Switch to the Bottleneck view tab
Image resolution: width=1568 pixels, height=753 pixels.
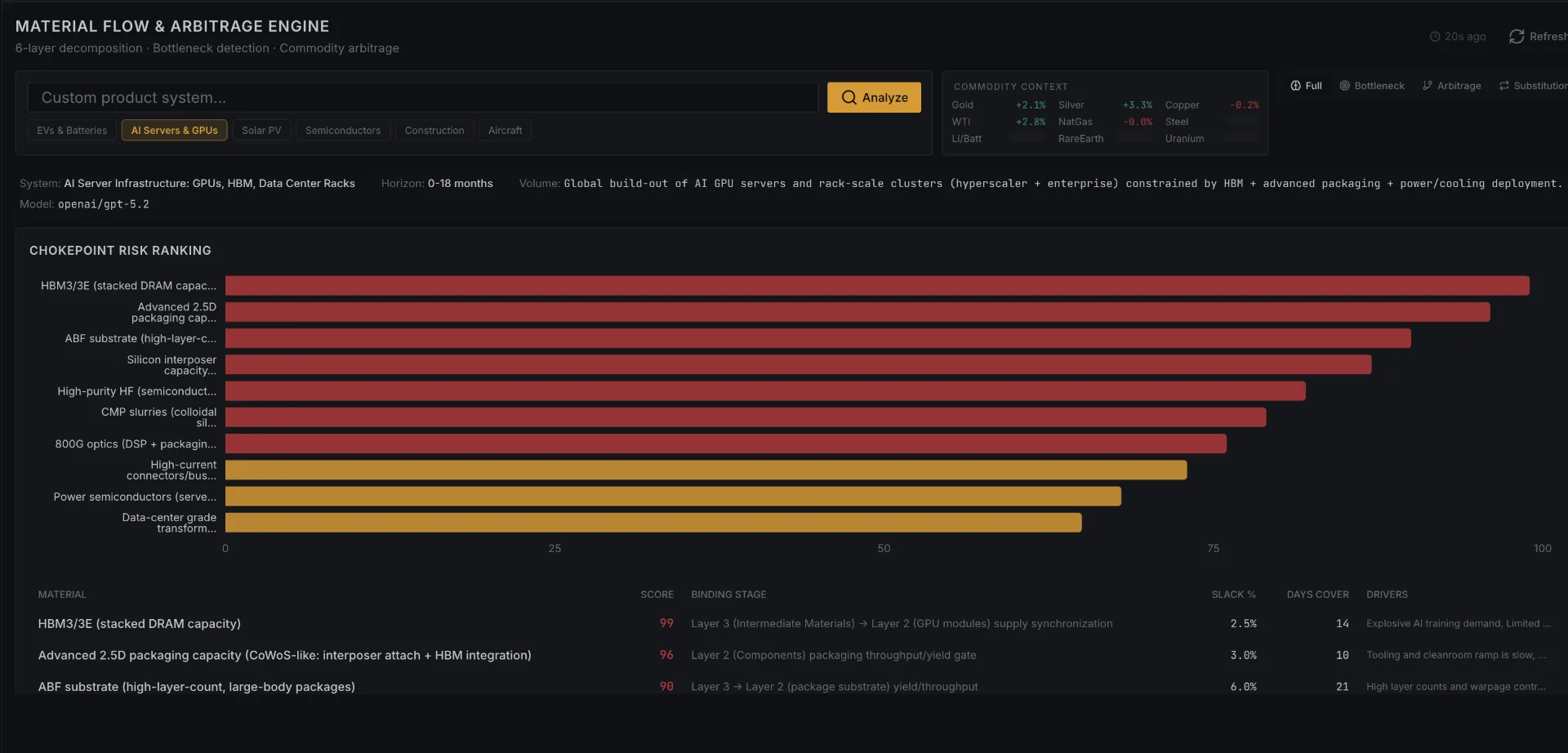(1372, 86)
